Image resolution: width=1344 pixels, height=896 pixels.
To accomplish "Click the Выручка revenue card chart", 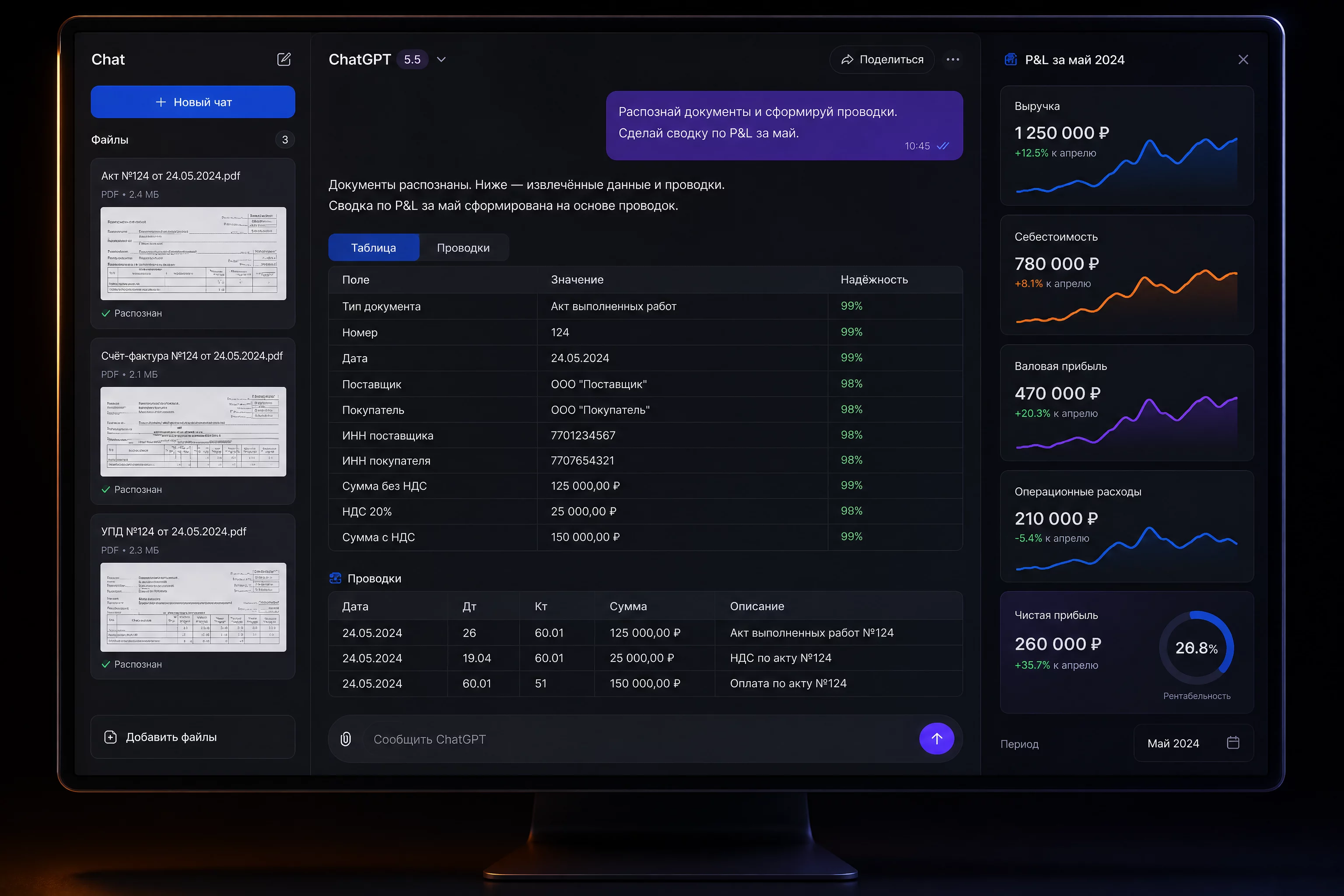I will pyautogui.click(x=1127, y=166).
